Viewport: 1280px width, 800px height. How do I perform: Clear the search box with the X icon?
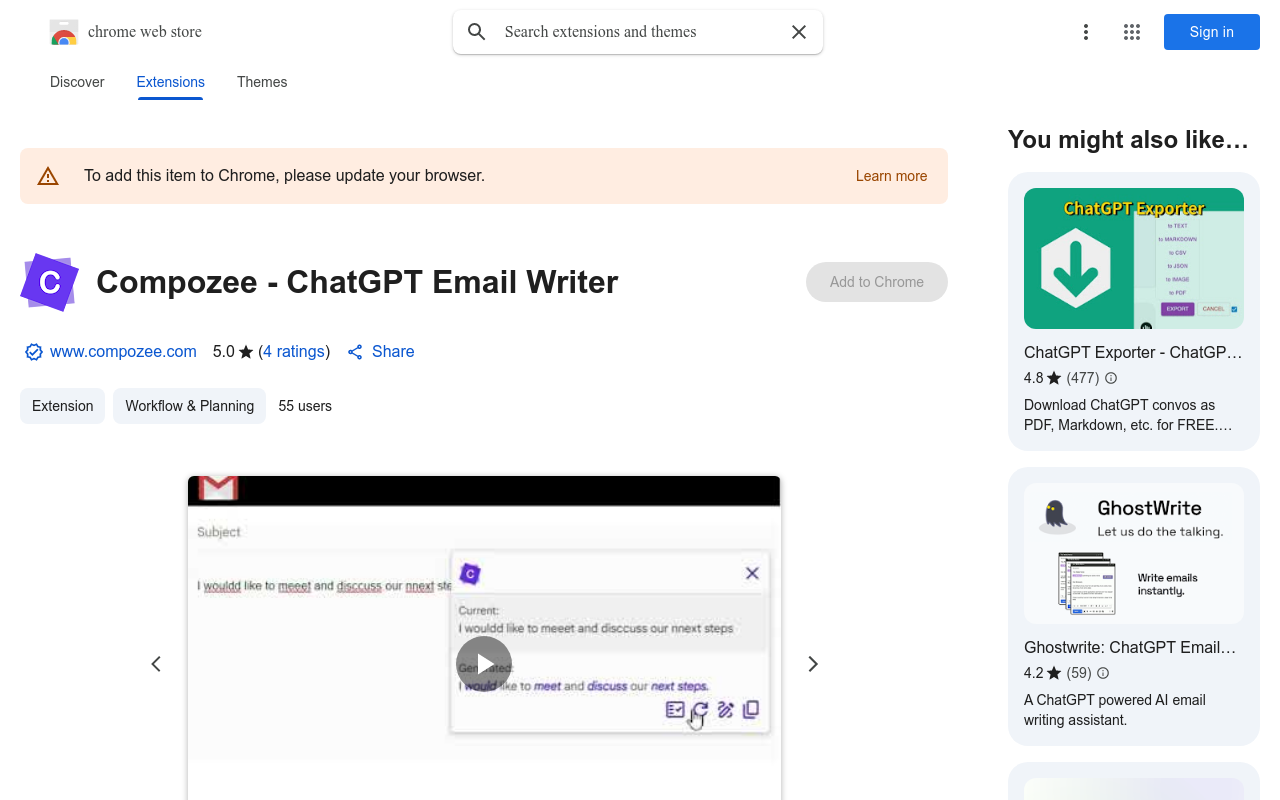tap(799, 32)
